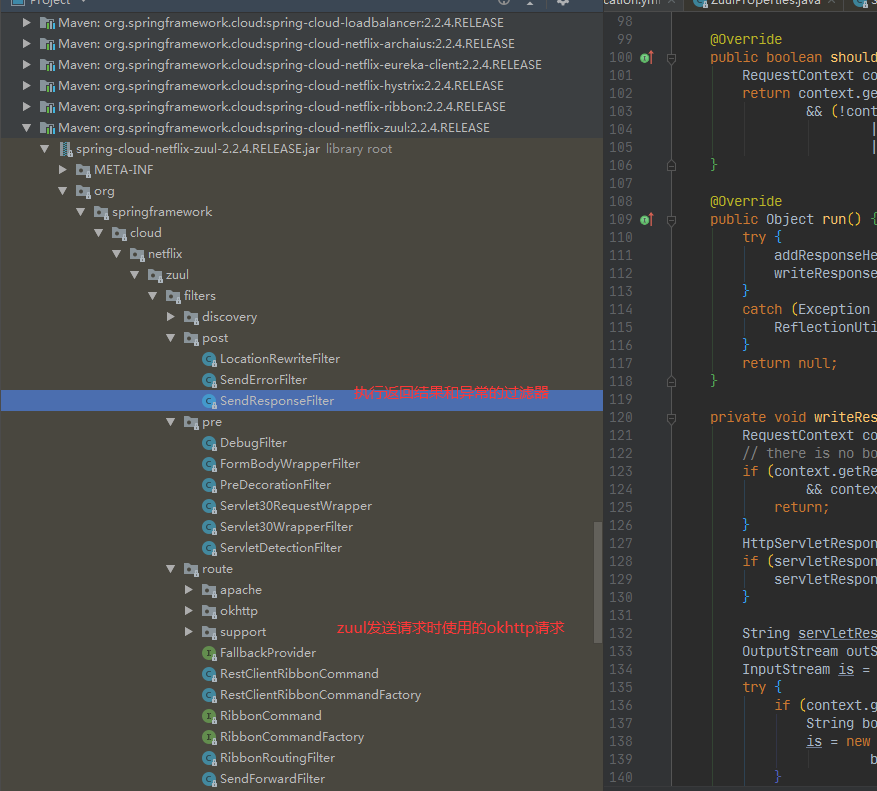This screenshot has height=791, width=877.
Task: Select the springframework package label
Action: tap(162, 212)
